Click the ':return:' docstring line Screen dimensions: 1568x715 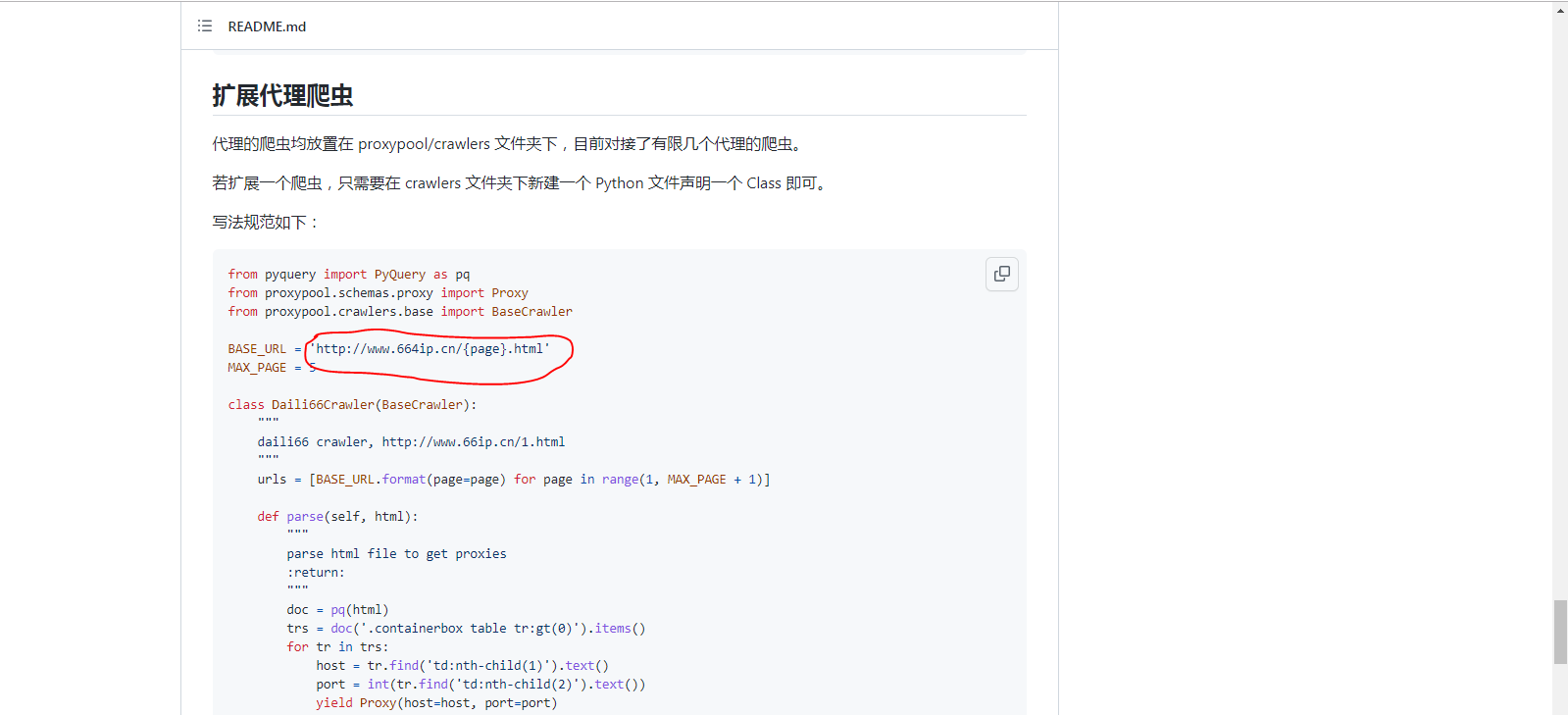(316, 573)
